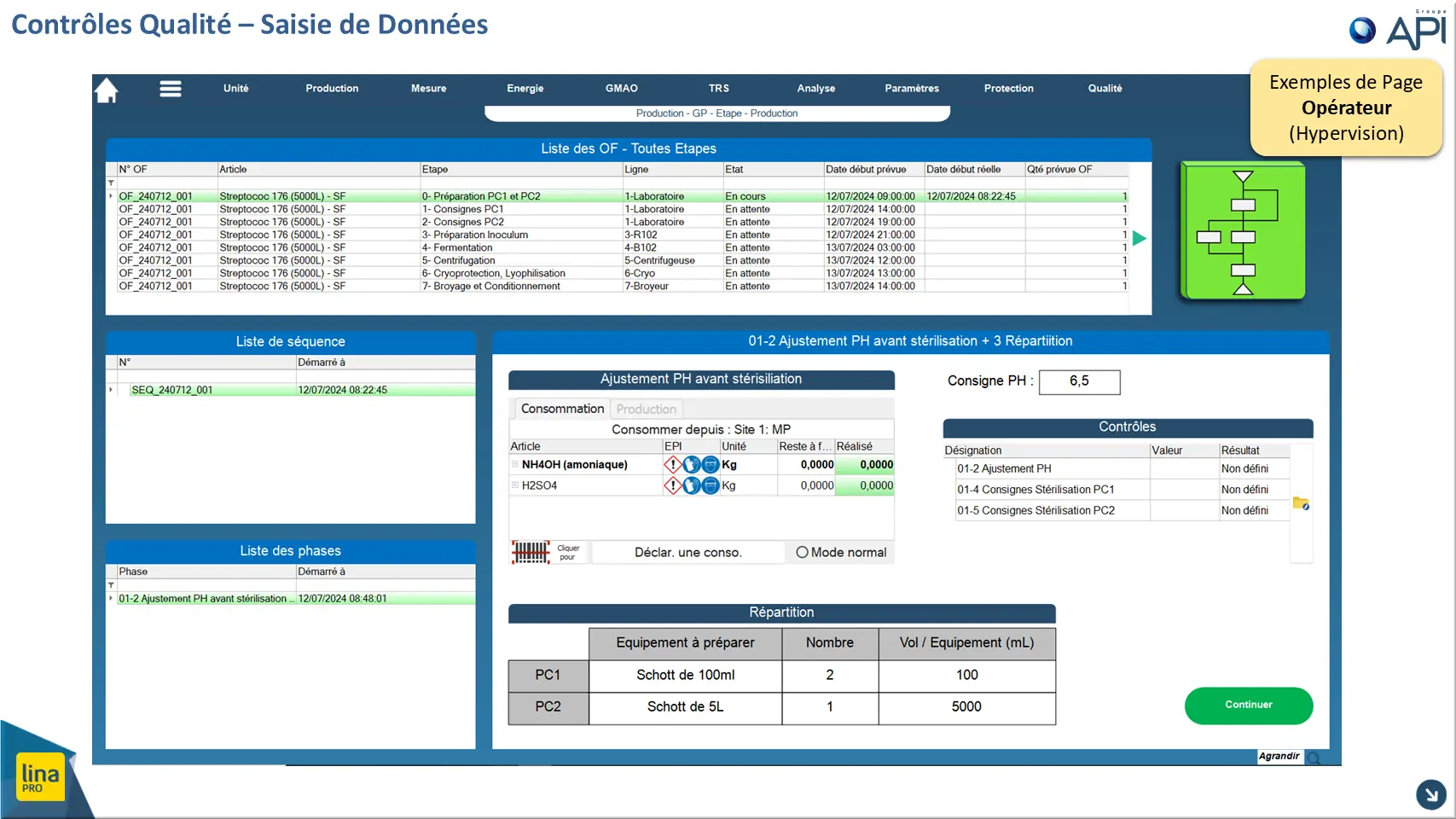The height and width of the screenshot is (819, 1456).
Task: Scan using the barcode icon
Action: tap(531, 553)
